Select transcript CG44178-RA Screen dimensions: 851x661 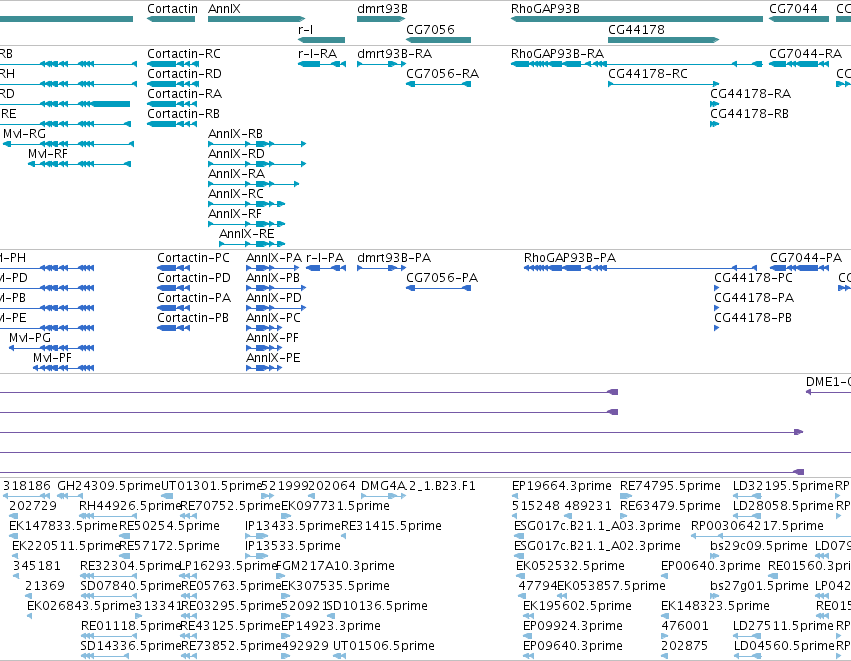pyautogui.click(x=750, y=94)
